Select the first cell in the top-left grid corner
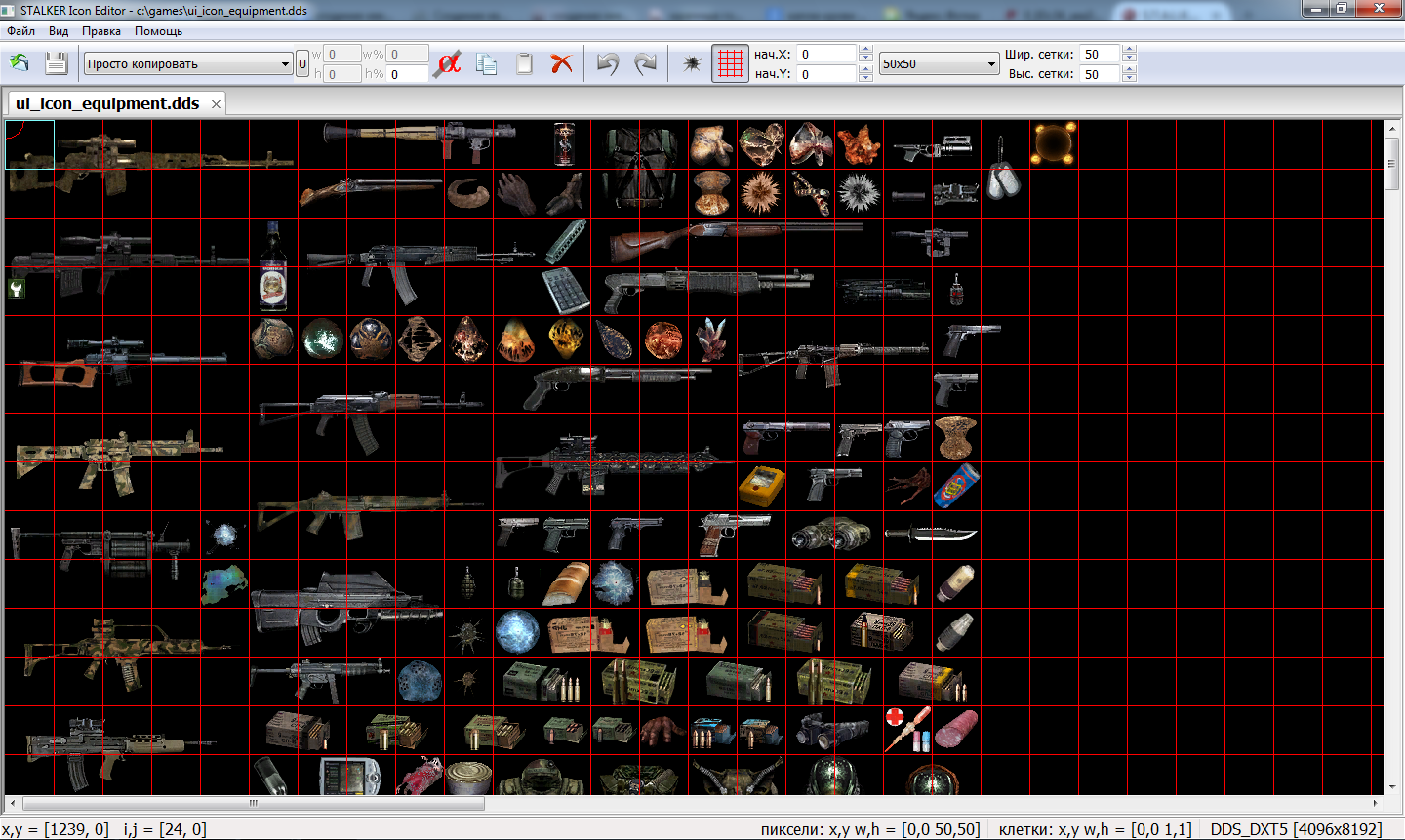 pyautogui.click(x=29, y=144)
